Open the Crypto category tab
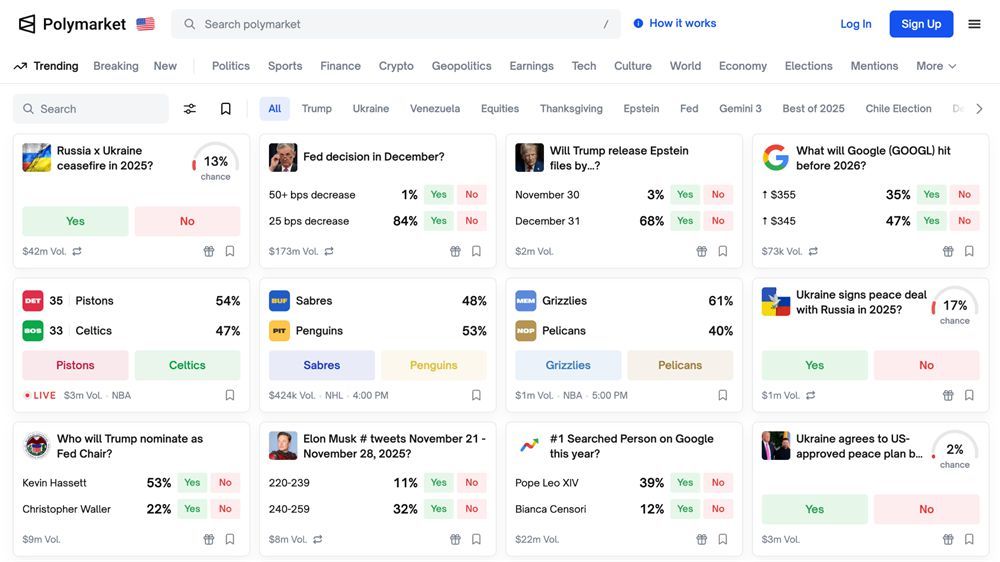 396,66
